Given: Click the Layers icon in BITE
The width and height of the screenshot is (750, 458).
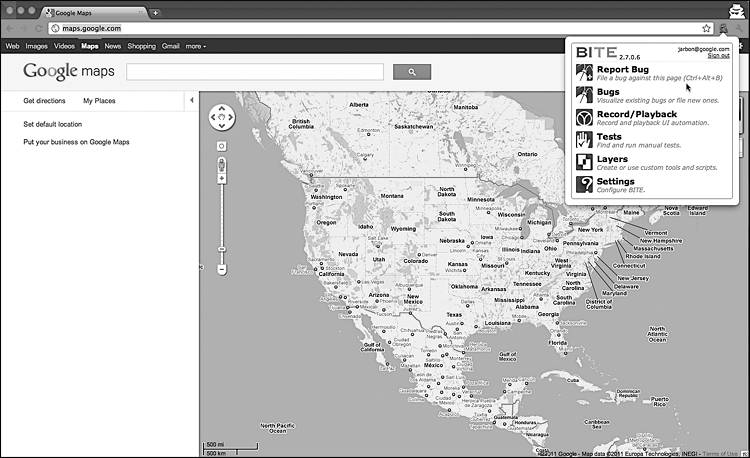Looking at the screenshot, I should coord(584,162).
